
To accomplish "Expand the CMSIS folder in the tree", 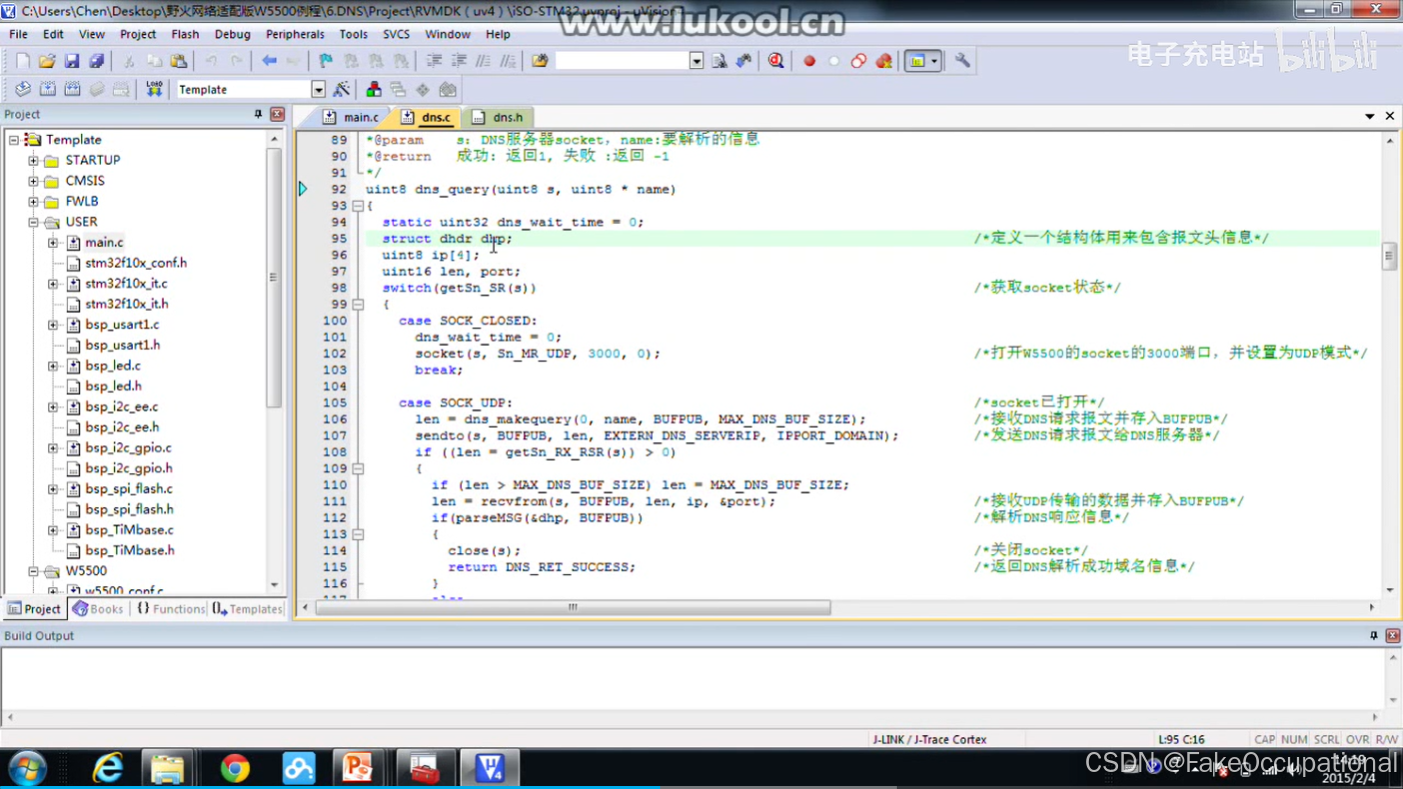I will click(33, 181).
